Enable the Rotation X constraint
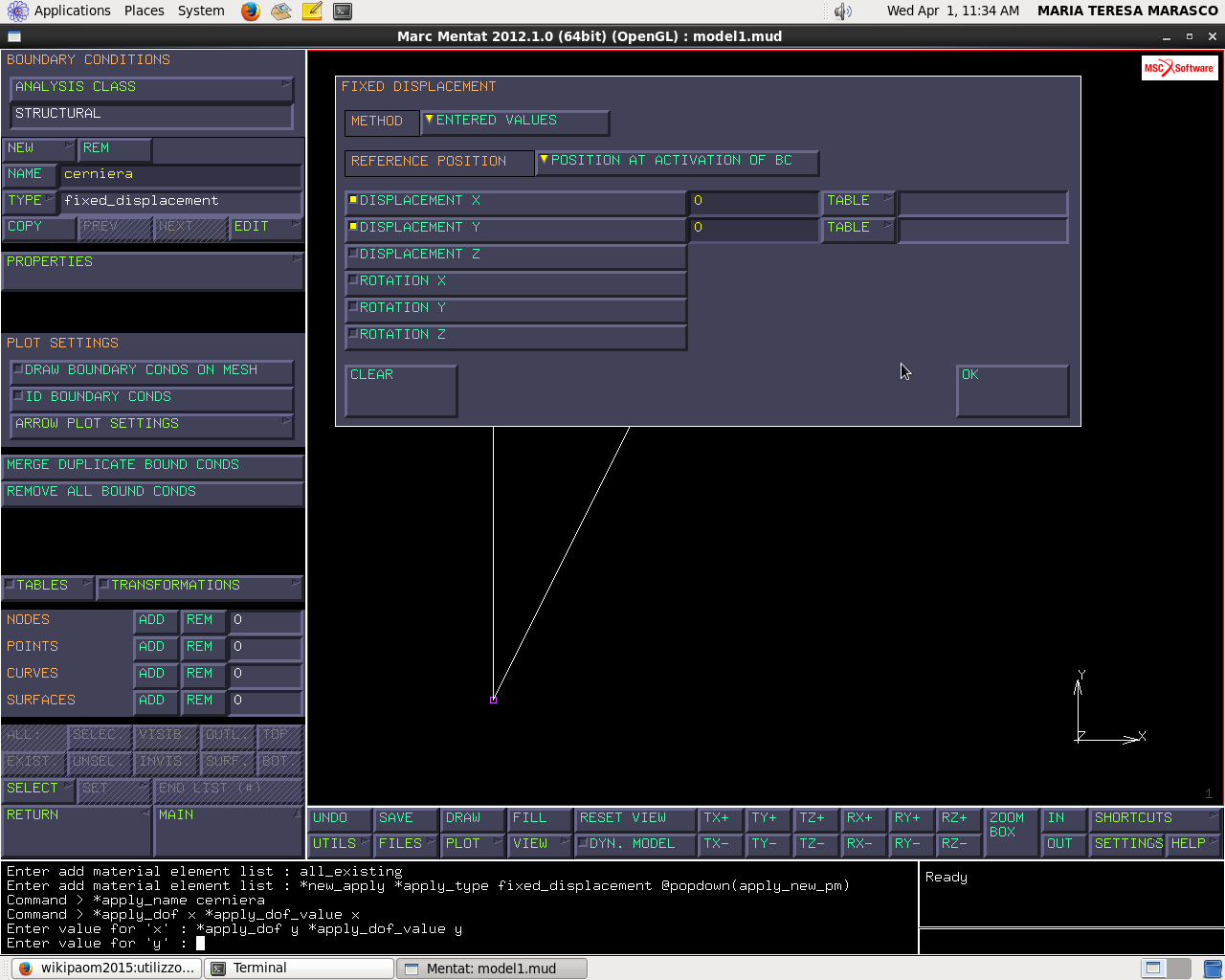This screenshot has height=980, width=1225. (516, 282)
